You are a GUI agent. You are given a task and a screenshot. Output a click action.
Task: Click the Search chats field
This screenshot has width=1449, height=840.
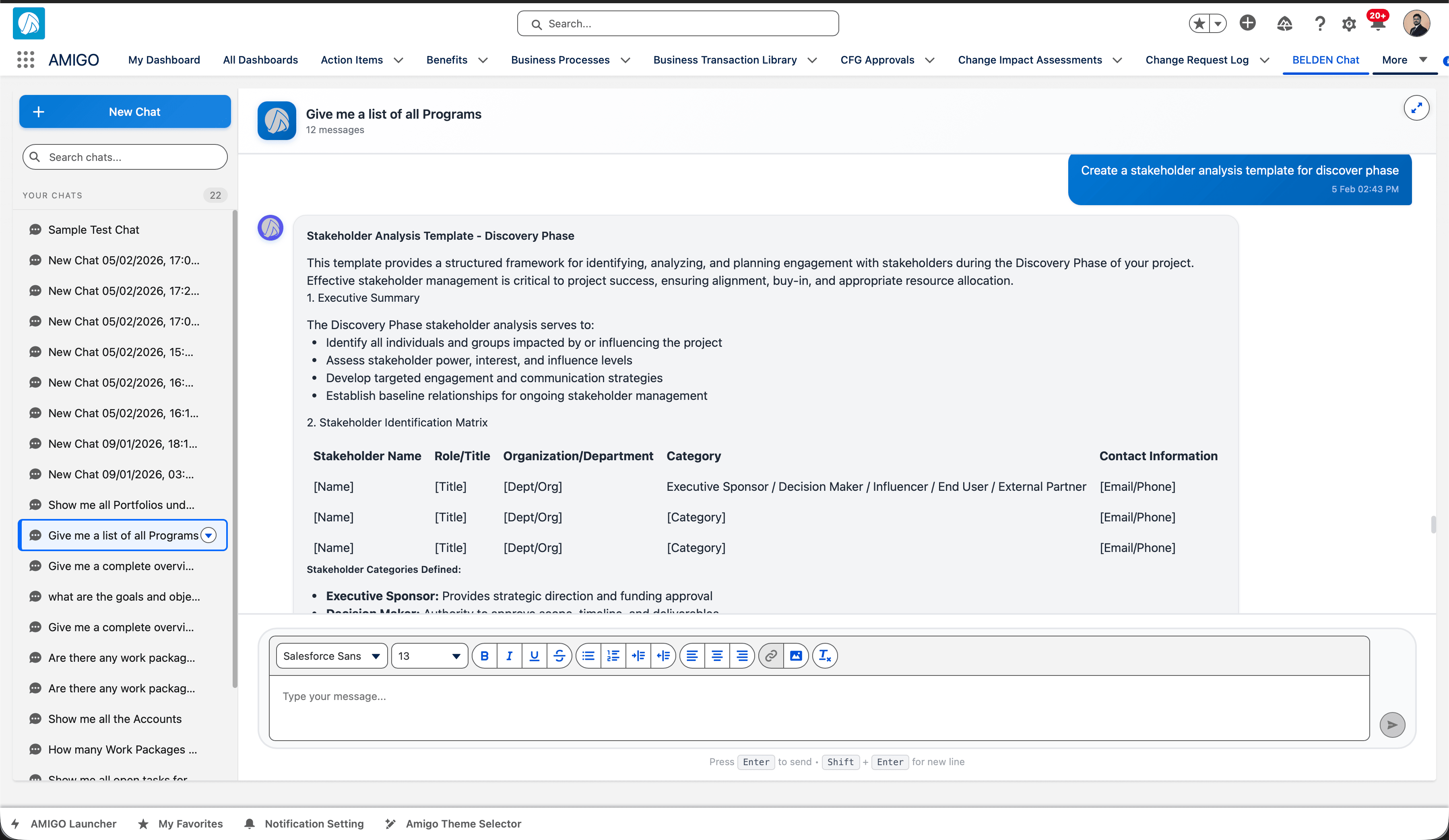point(125,157)
